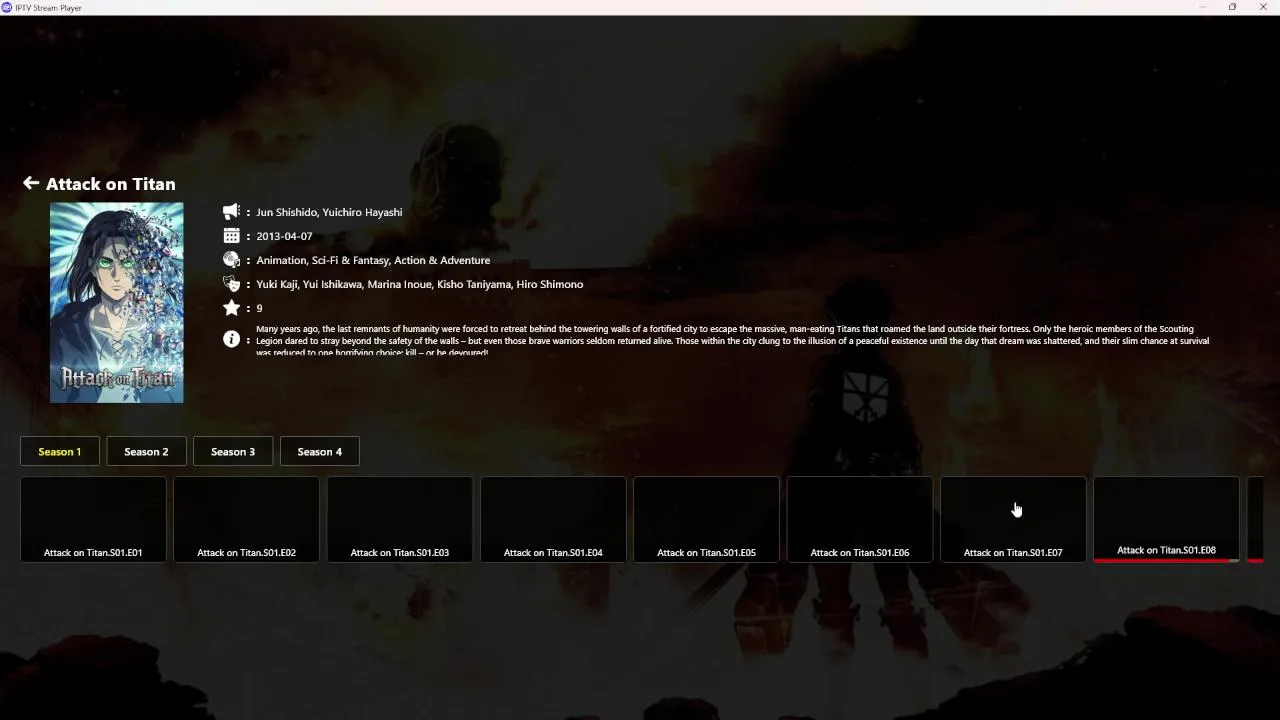Play episode Attack on Titan.S01.E01
This screenshot has height=720, width=1280.
(x=93, y=519)
